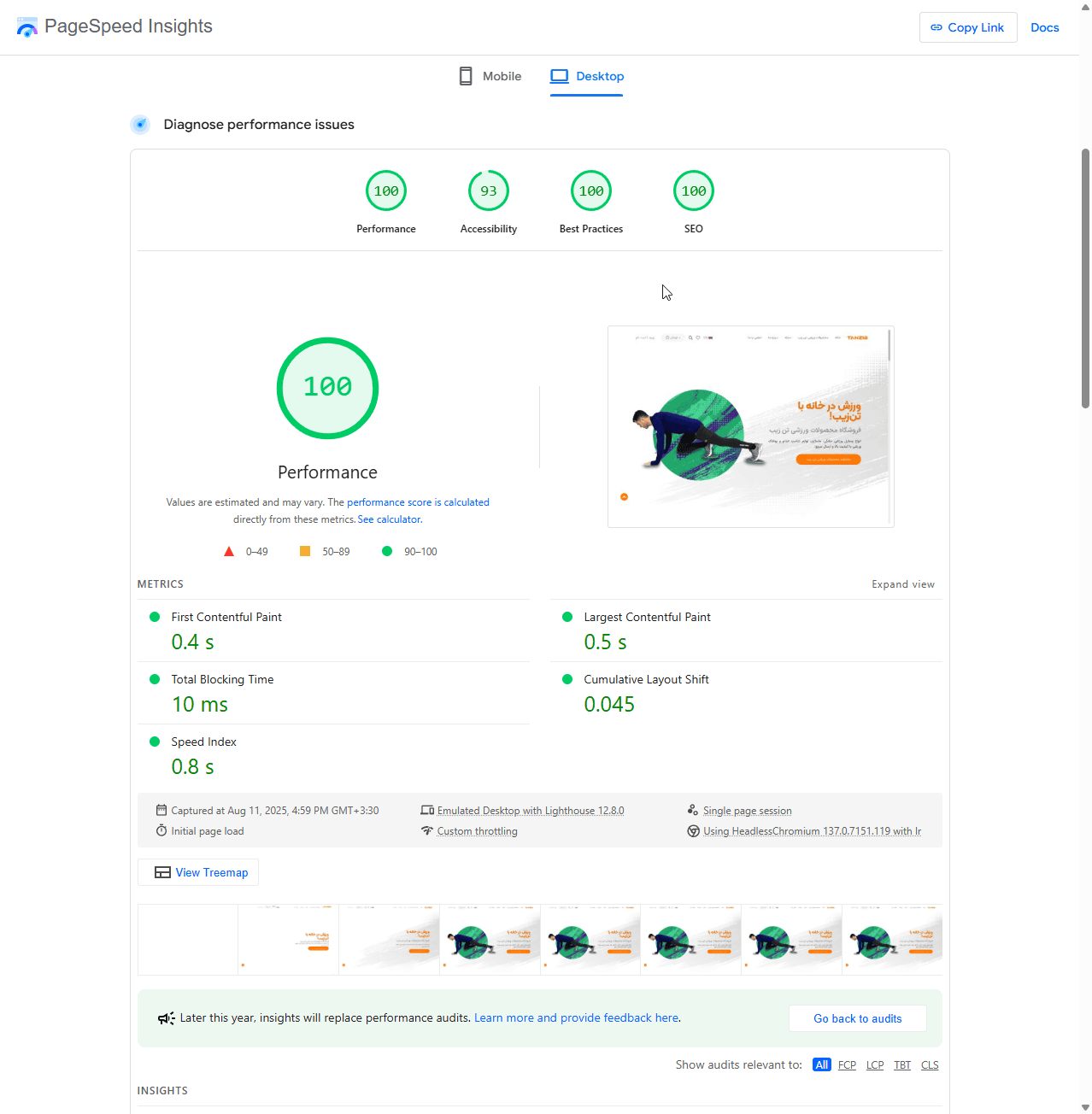Click the PageSpeed Insights logo icon
Image resolution: width=1092 pixels, height=1114 pixels.
tap(27, 27)
